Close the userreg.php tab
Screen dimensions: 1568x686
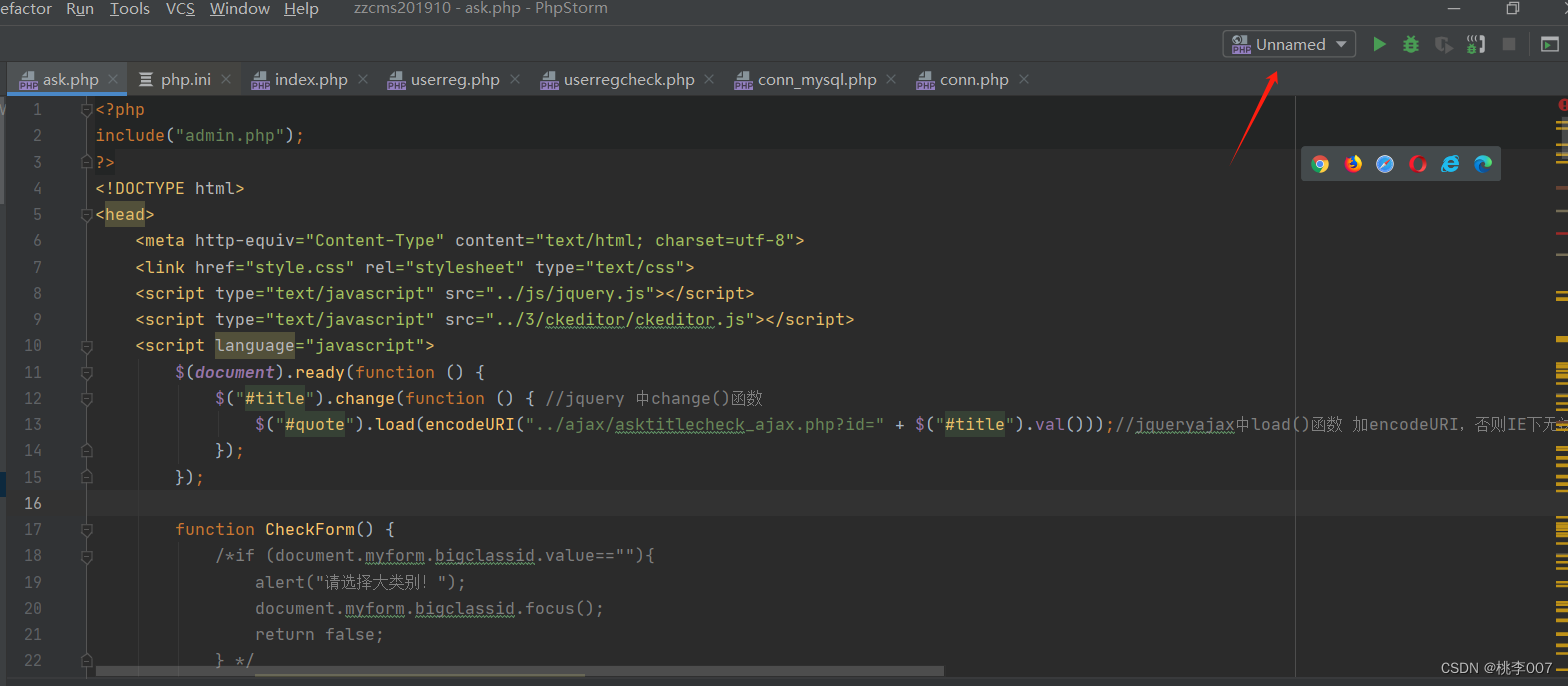pyautogui.click(x=514, y=79)
